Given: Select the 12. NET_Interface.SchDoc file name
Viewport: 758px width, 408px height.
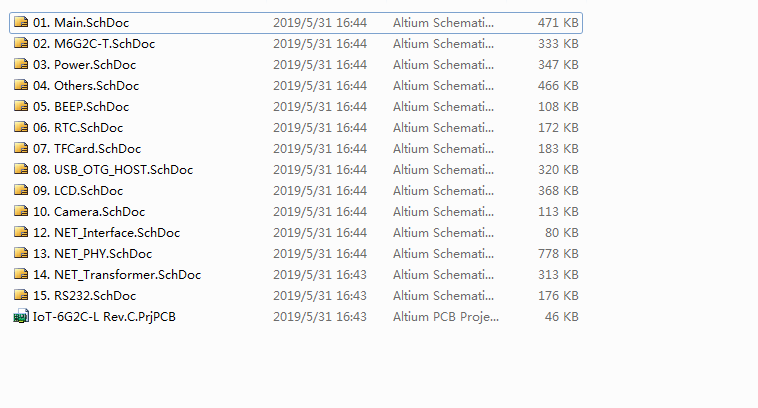Looking at the screenshot, I should point(106,233).
